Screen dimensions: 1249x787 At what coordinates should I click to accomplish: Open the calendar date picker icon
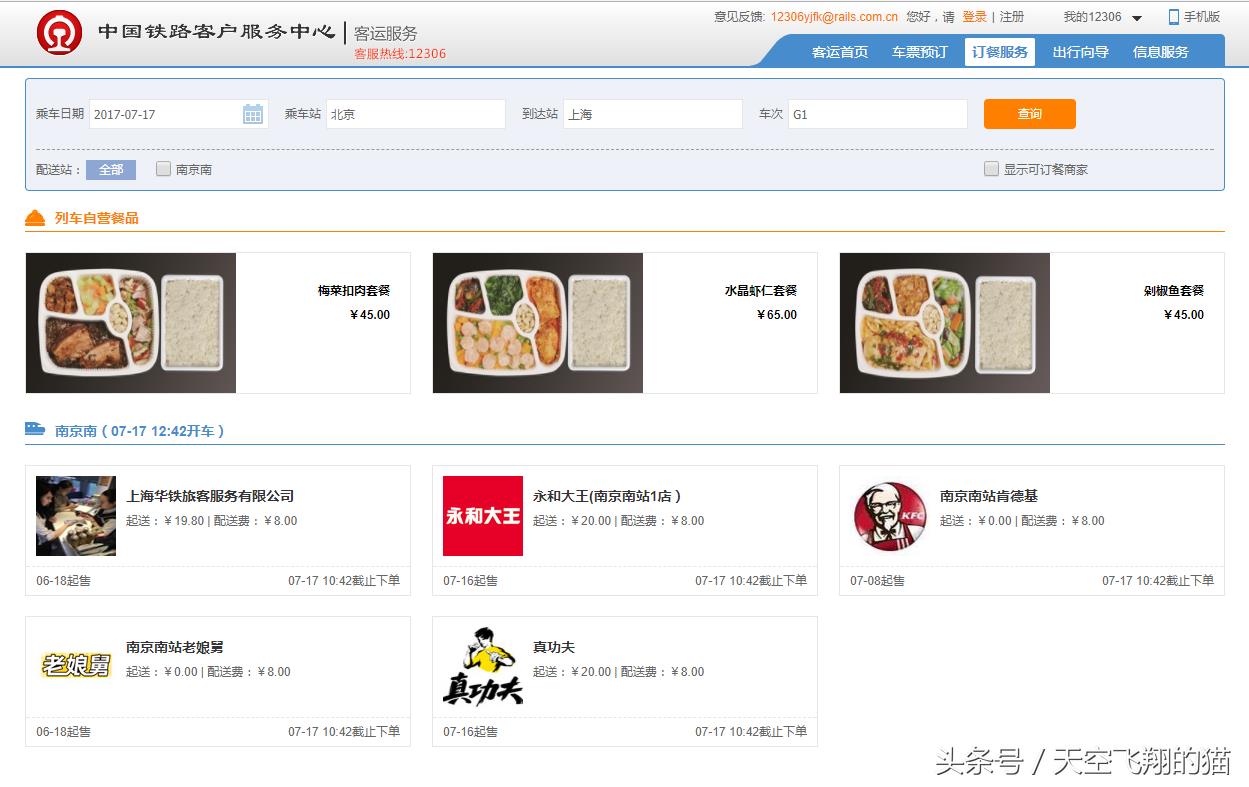point(253,114)
